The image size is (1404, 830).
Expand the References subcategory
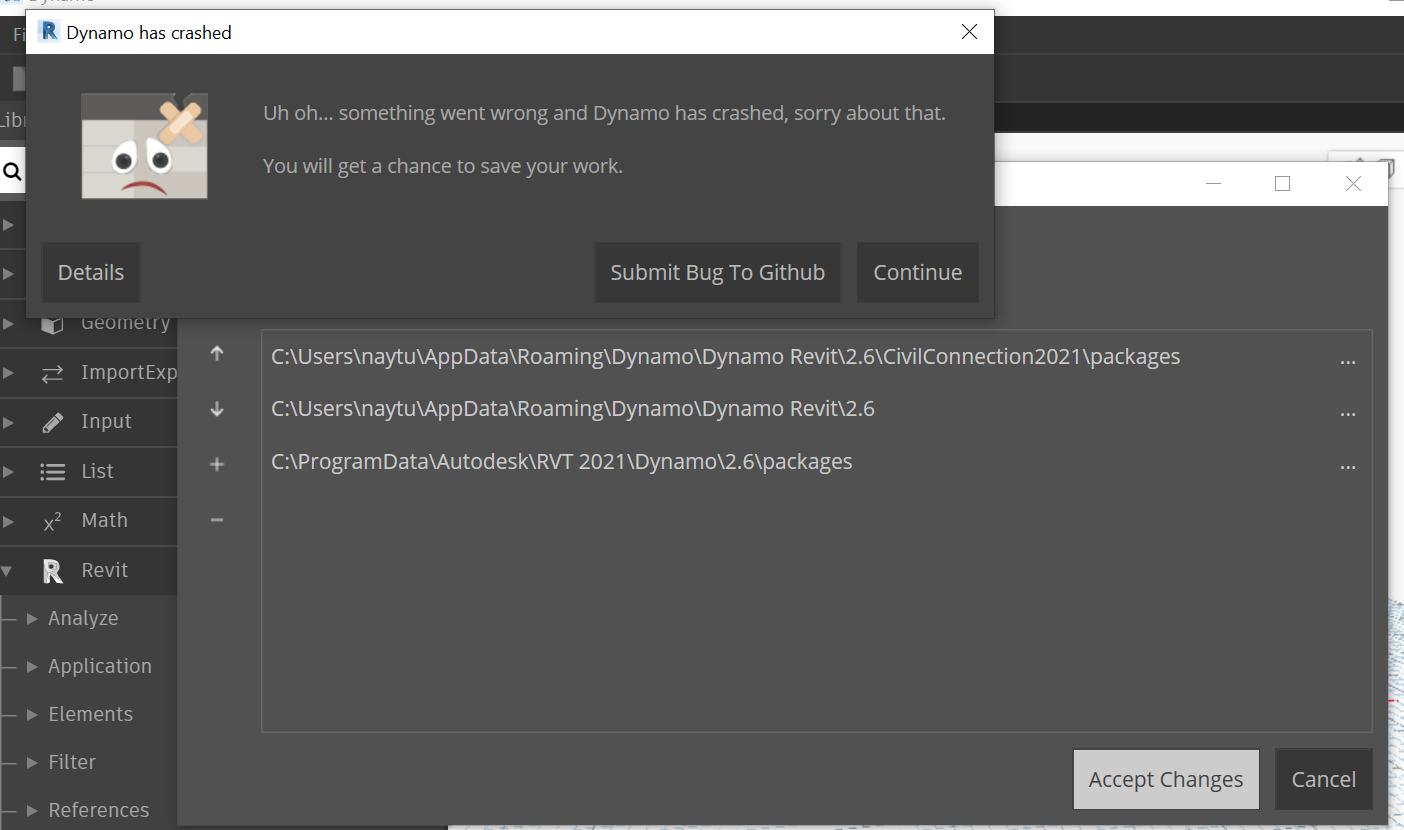(x=33, y=810)
